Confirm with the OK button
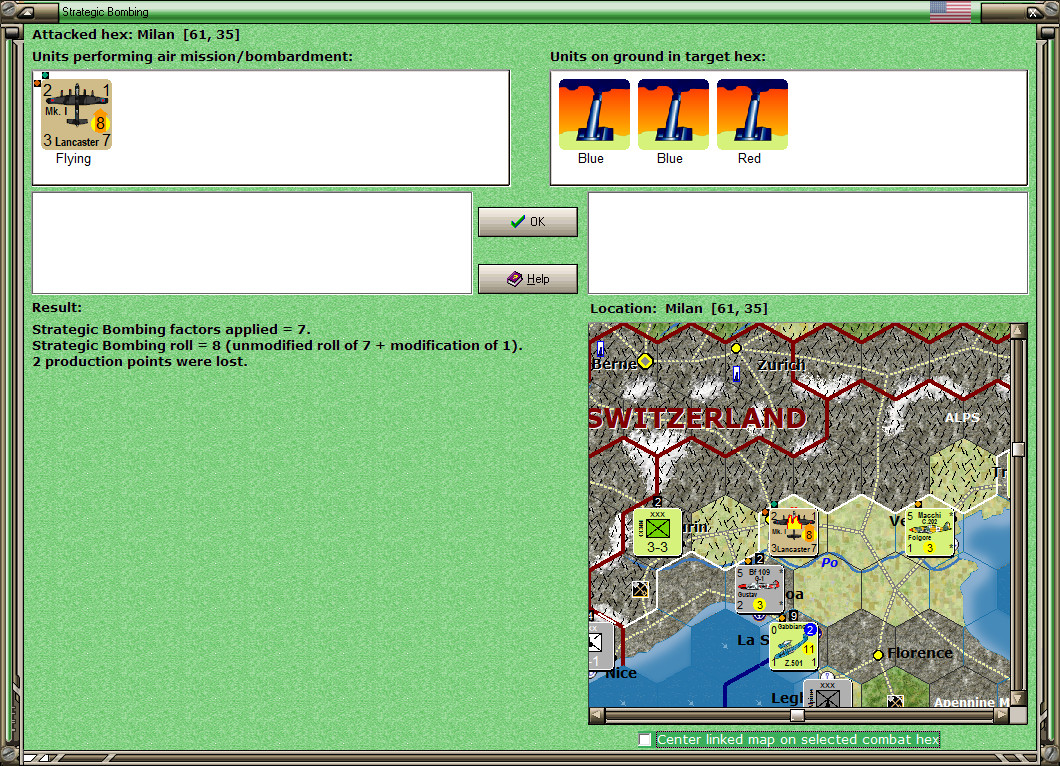This screenshot has width=1060, height=766. pyautogui.click(x=528, y=222)
